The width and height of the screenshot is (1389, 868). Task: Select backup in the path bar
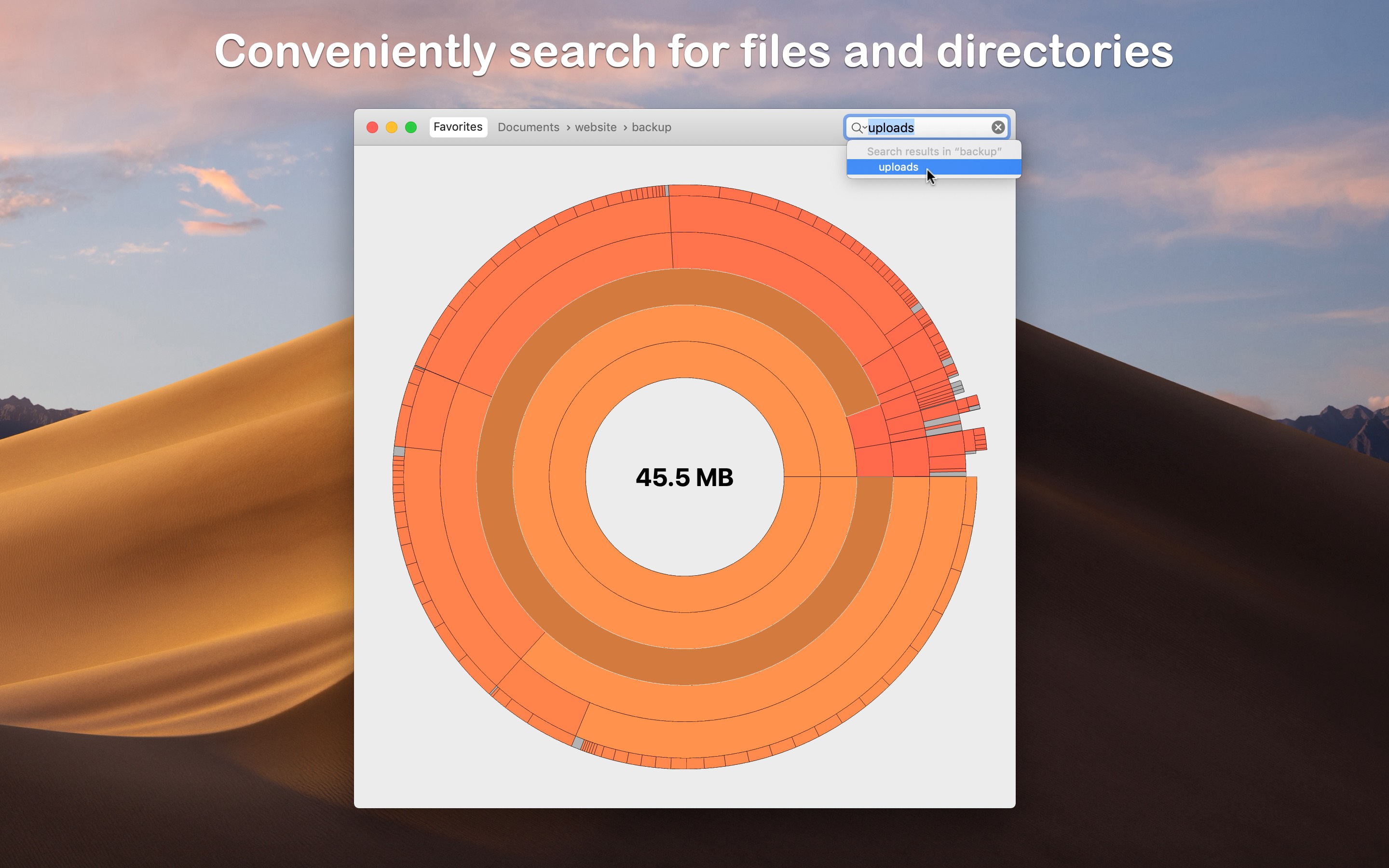pyautogui.click(x=652, y=127)
